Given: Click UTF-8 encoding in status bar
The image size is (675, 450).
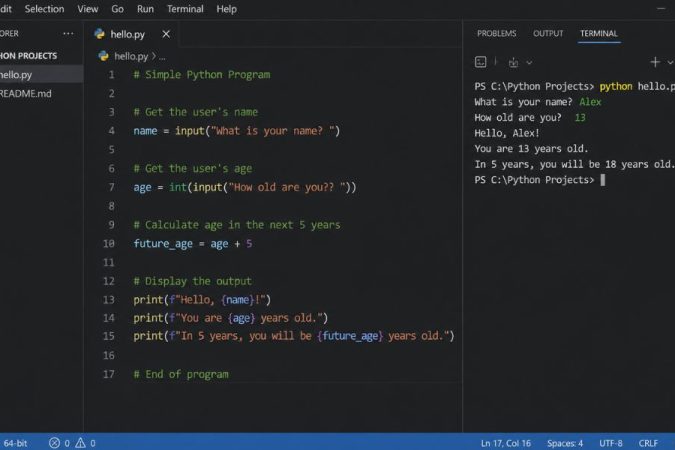Looking at the screenshot, I should (x=611, y=443).
